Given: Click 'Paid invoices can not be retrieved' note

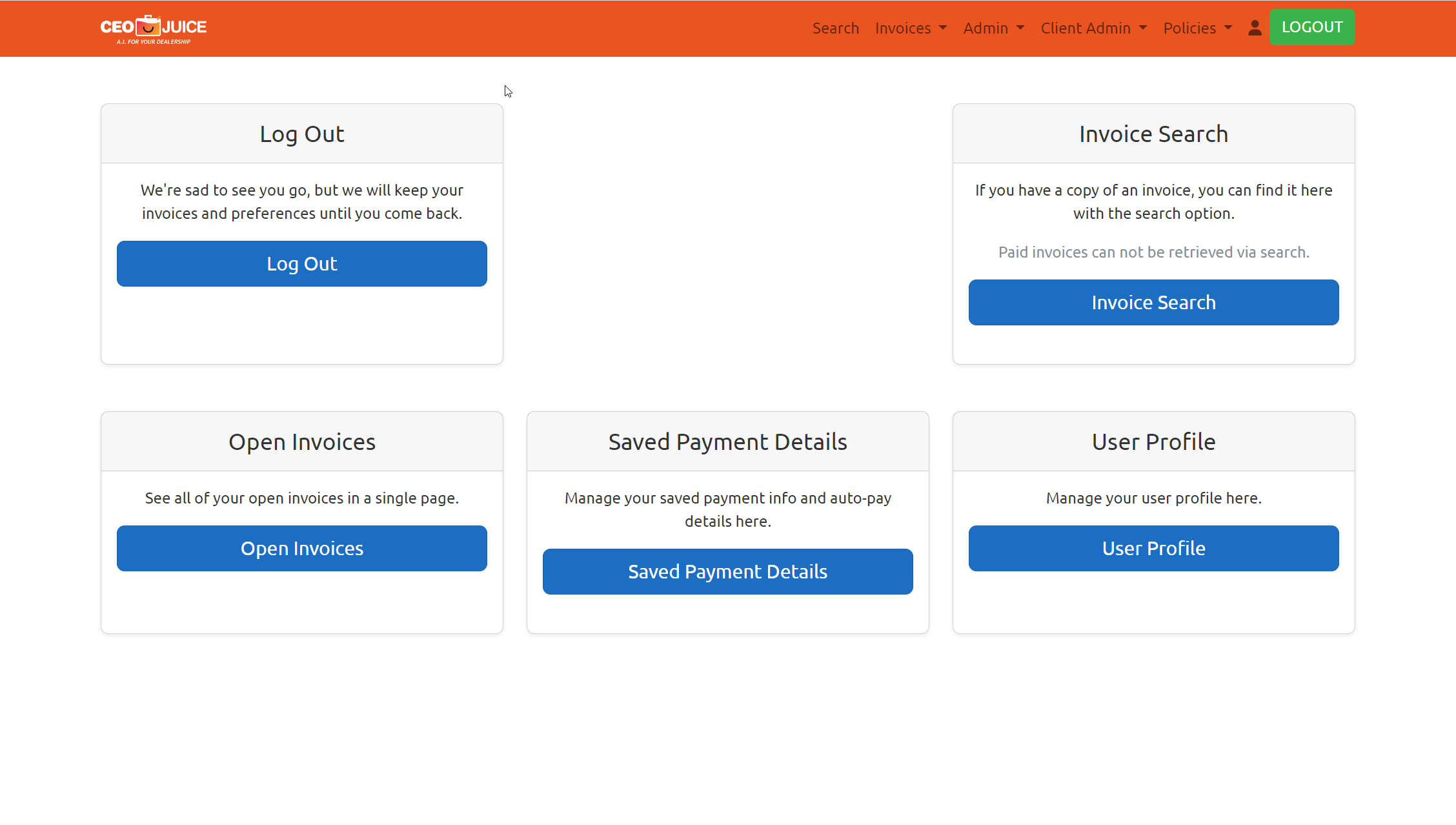Looking at the screenshot, I should [x=1153, y=252].
